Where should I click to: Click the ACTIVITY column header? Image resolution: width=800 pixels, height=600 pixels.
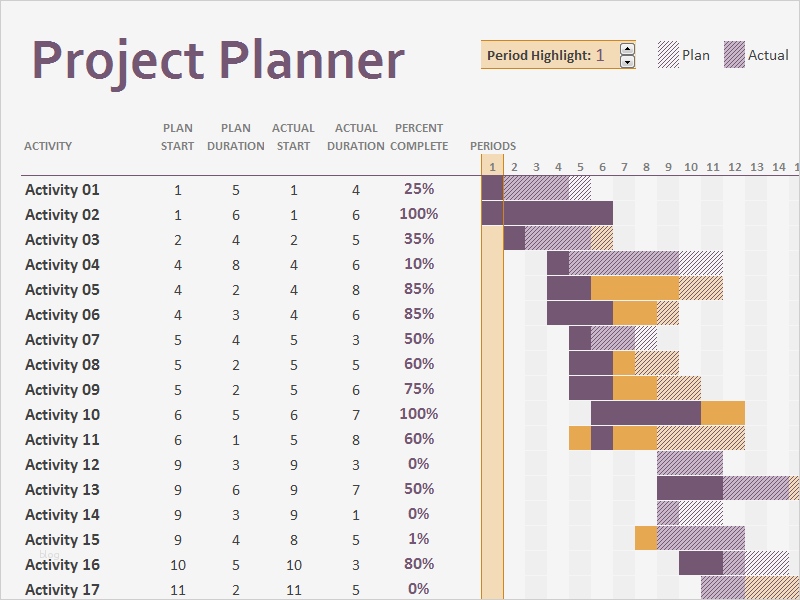(48, 146)
